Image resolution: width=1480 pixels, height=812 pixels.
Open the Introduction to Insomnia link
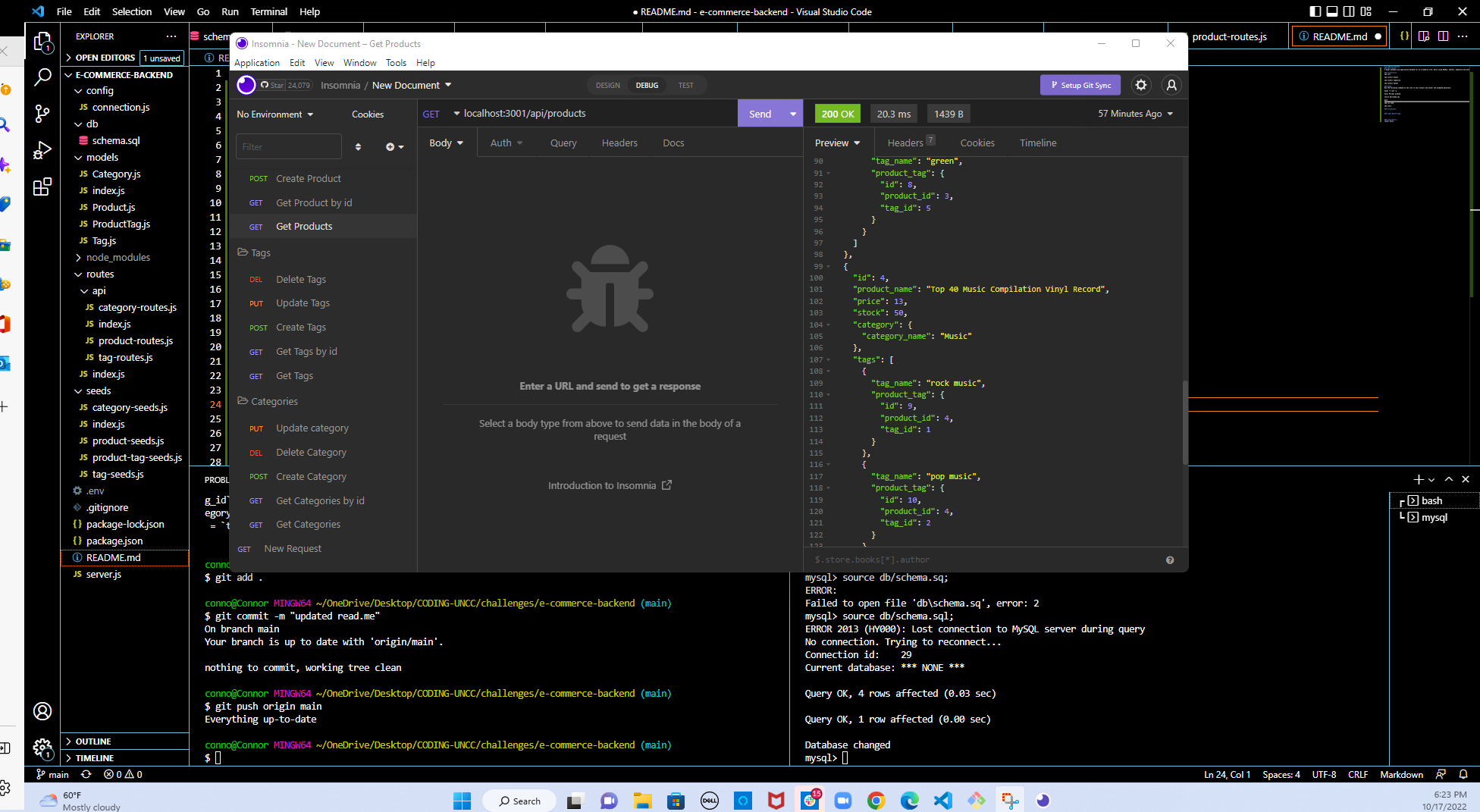coord(602,484)
